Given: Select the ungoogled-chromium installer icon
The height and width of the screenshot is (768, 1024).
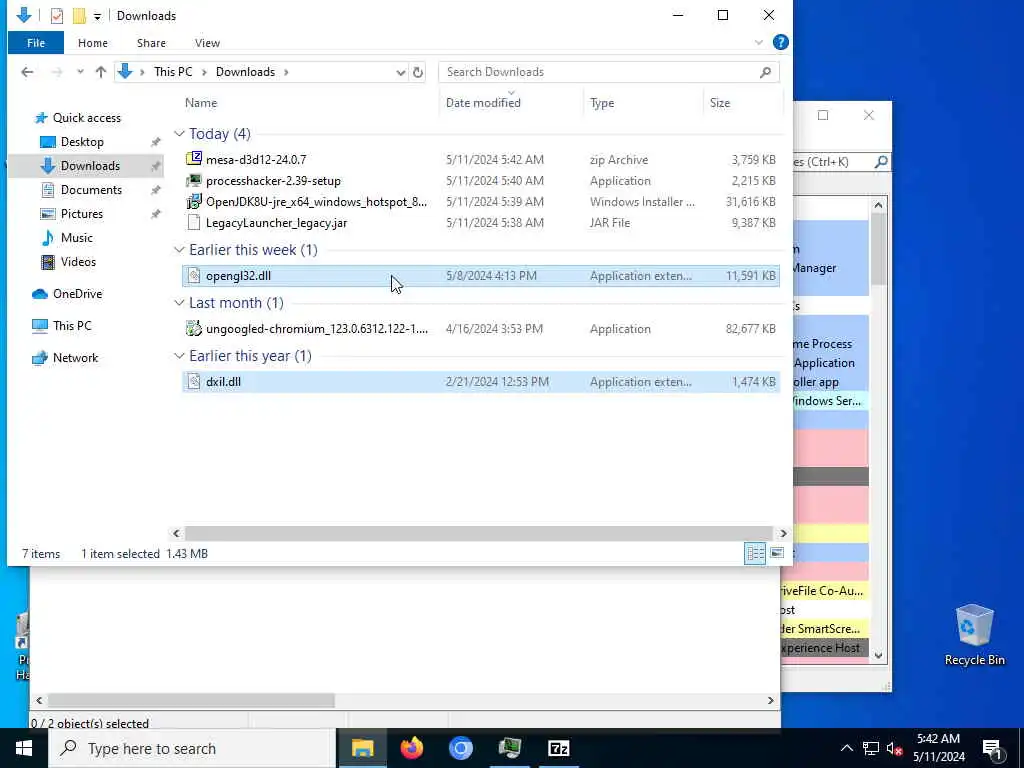Looking at the screenshot, I should pyautogui.click(x=193, y=328).
